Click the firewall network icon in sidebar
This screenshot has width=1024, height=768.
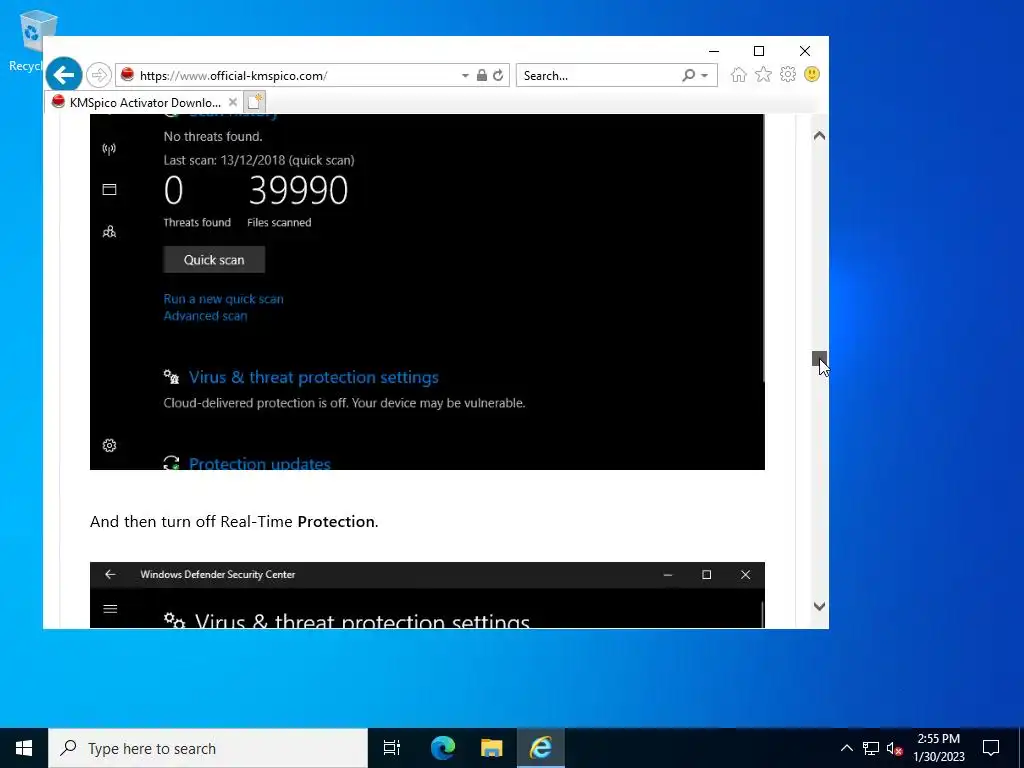[x=109, y=149]
